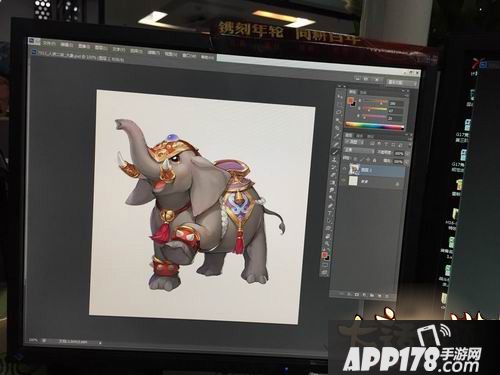Viewport: 500px width, 375px height.
Task: Switch to the 通道 Channels tab
Action: pos(360,136)
